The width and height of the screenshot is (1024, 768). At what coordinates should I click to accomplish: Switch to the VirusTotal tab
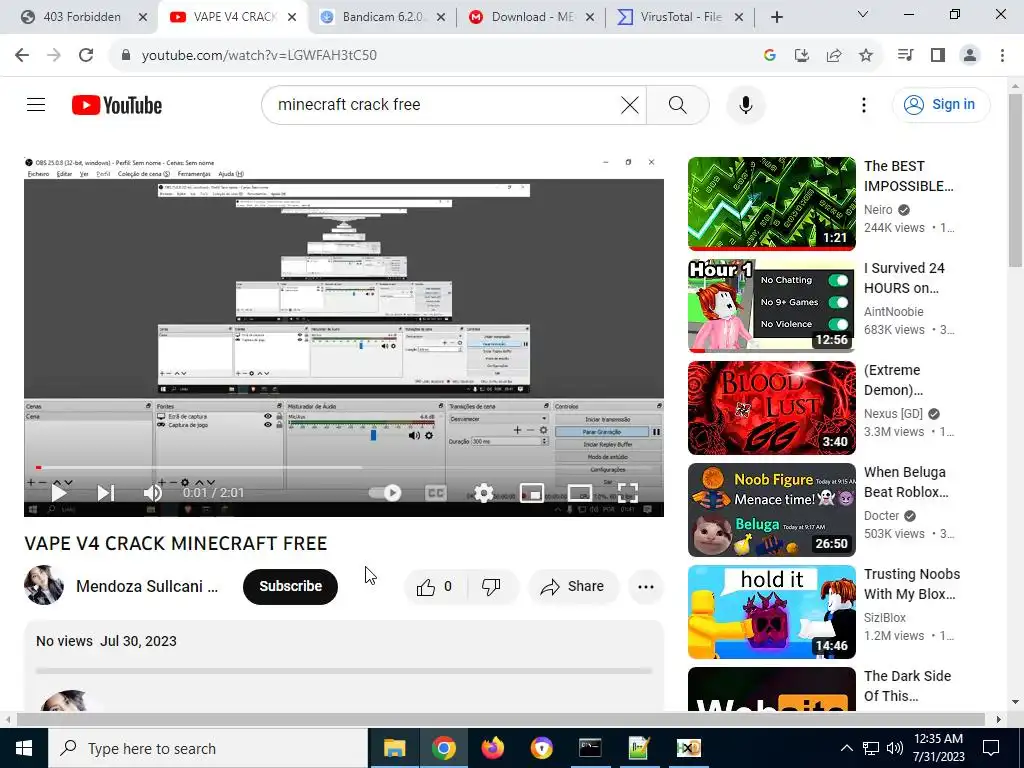(x=680, y=17)
